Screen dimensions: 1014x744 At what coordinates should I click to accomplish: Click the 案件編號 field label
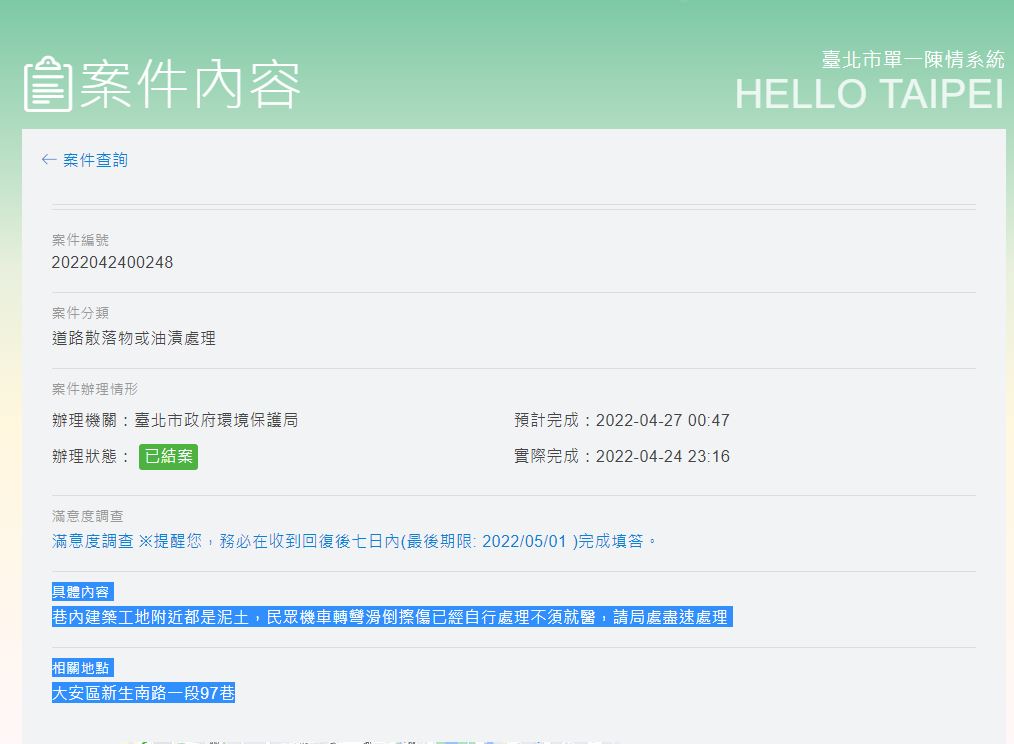tap(80, 240)
